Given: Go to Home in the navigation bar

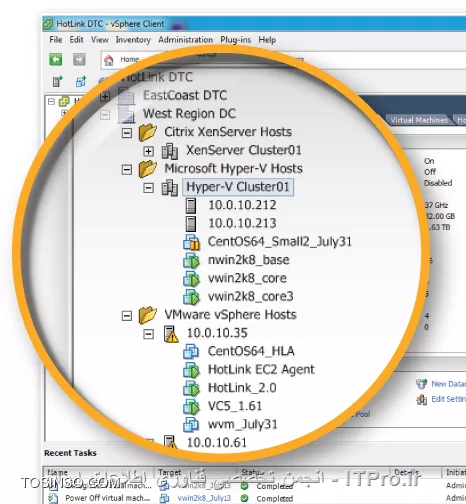Looking at the screenshot, I should point(130,59).
